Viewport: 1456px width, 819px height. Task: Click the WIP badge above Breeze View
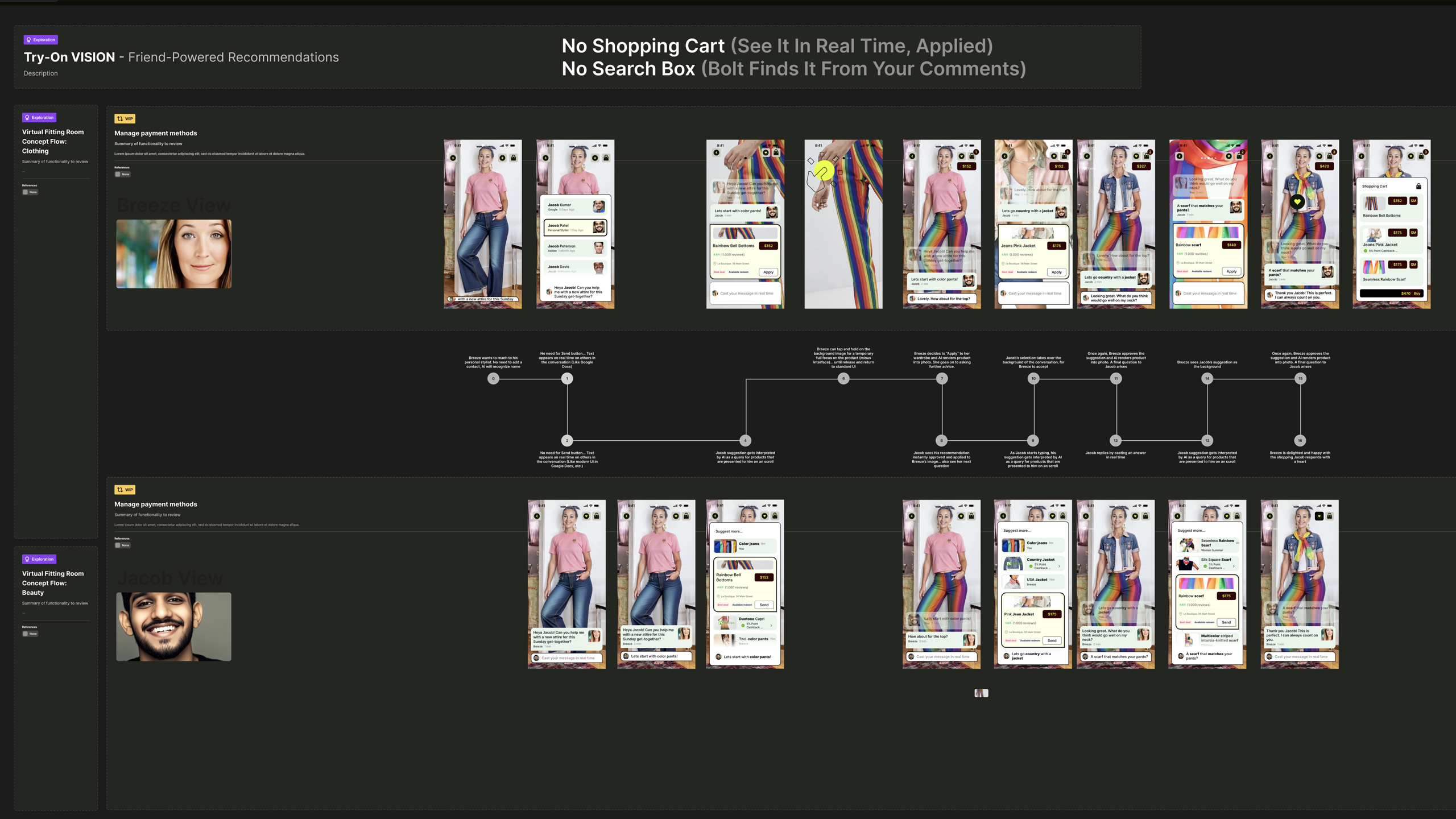click(125, 119)
